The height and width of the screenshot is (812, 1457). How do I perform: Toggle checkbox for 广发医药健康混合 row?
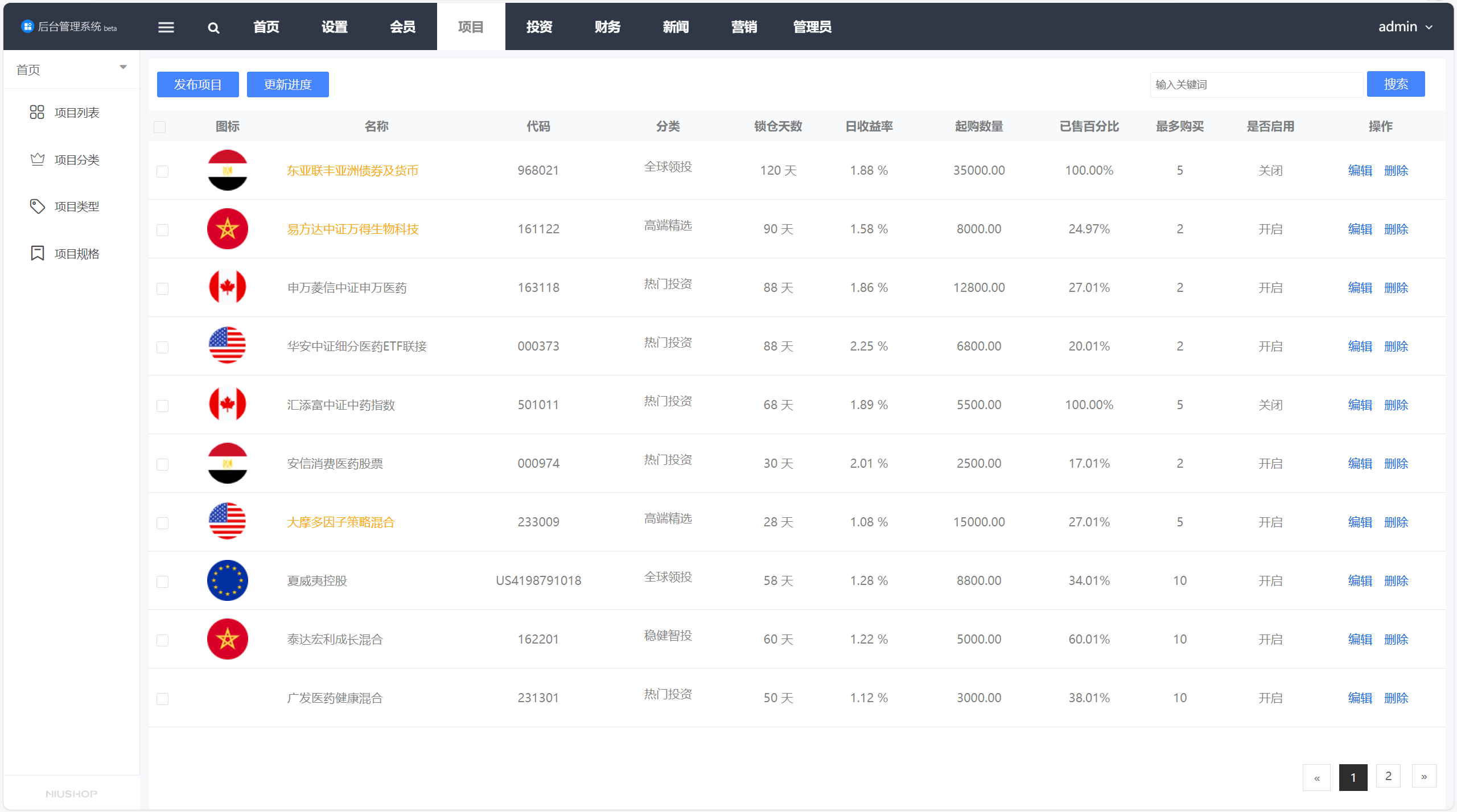click(x=163, y=698)
